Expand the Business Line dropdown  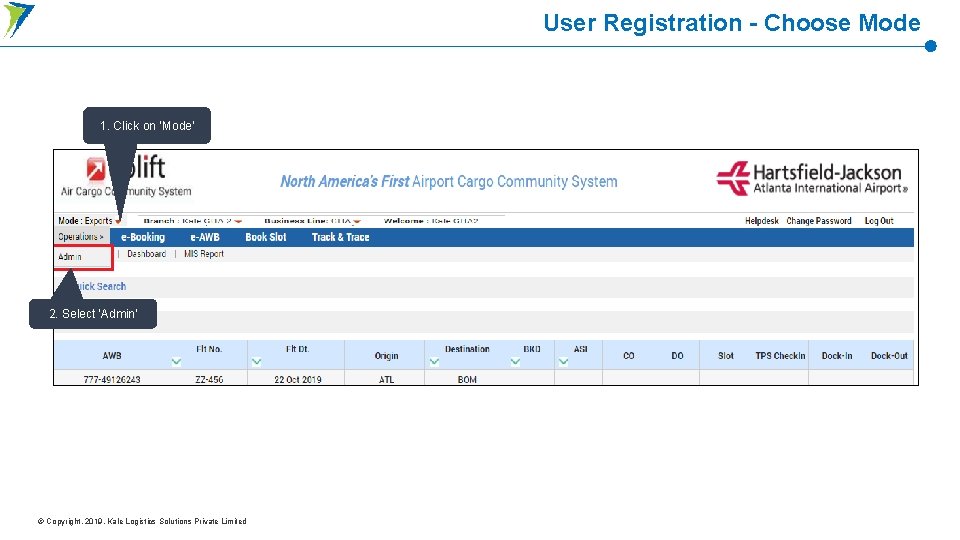pos(357,222)
